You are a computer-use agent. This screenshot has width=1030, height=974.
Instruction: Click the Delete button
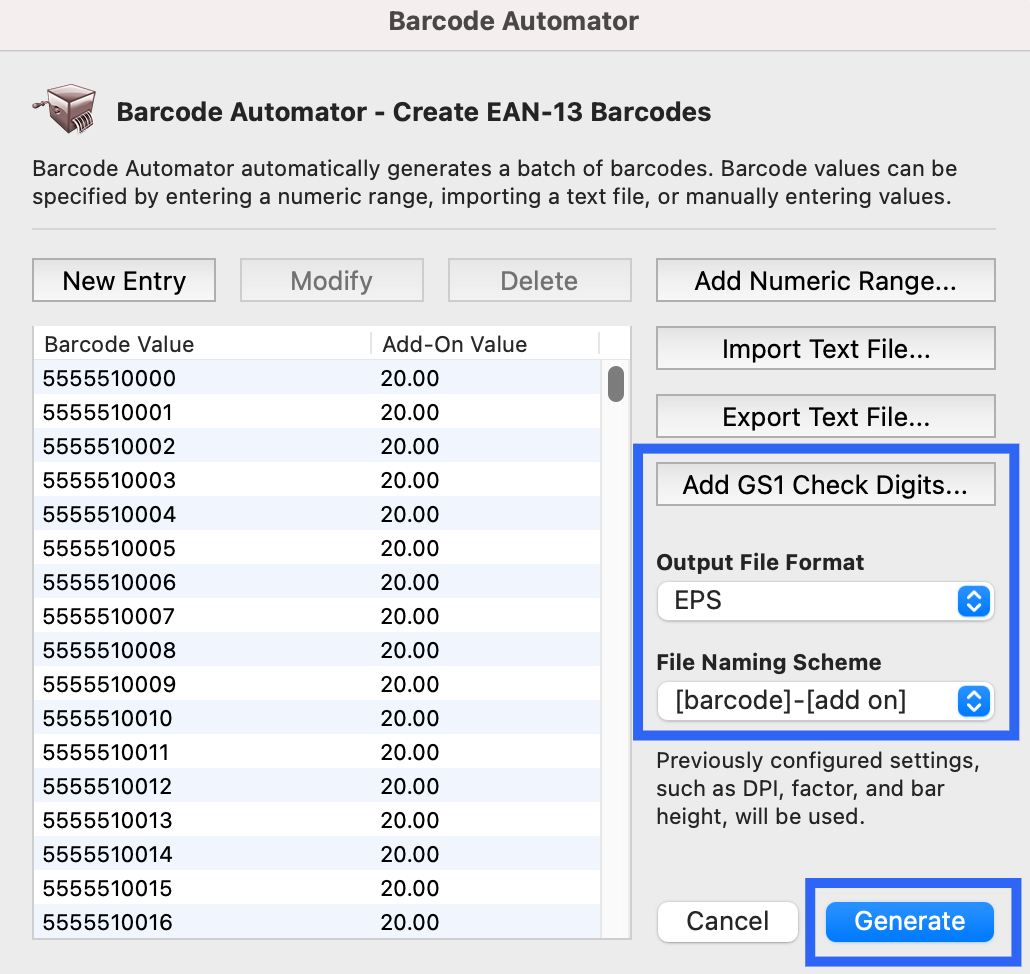click(539, 280)
